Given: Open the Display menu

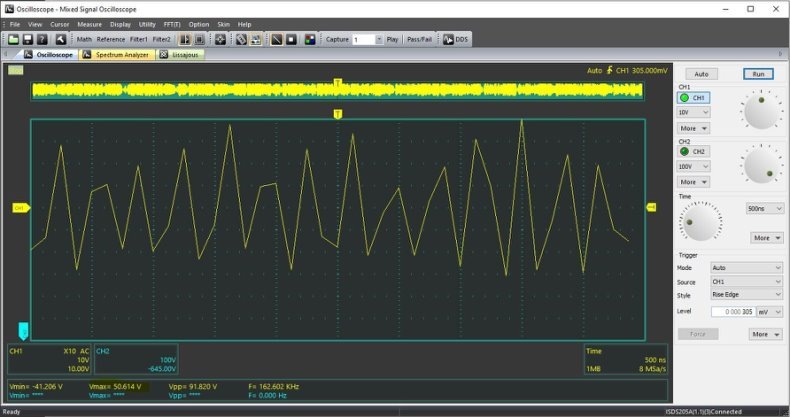Looking at the screenshot, I should coord(120,24).
